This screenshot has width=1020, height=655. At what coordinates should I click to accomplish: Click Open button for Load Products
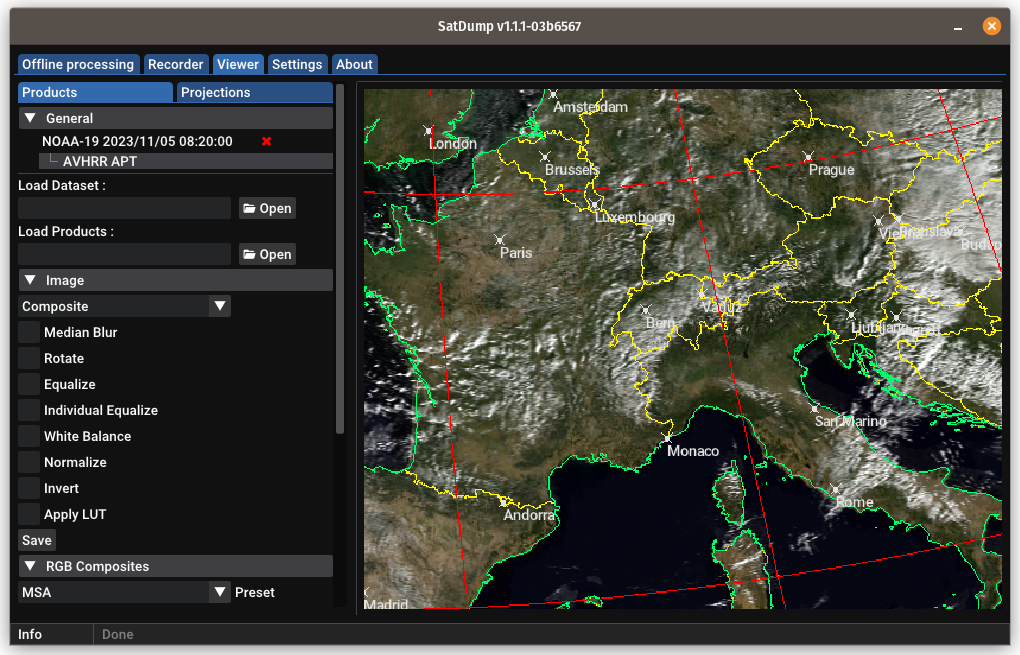tap(267, 254)
